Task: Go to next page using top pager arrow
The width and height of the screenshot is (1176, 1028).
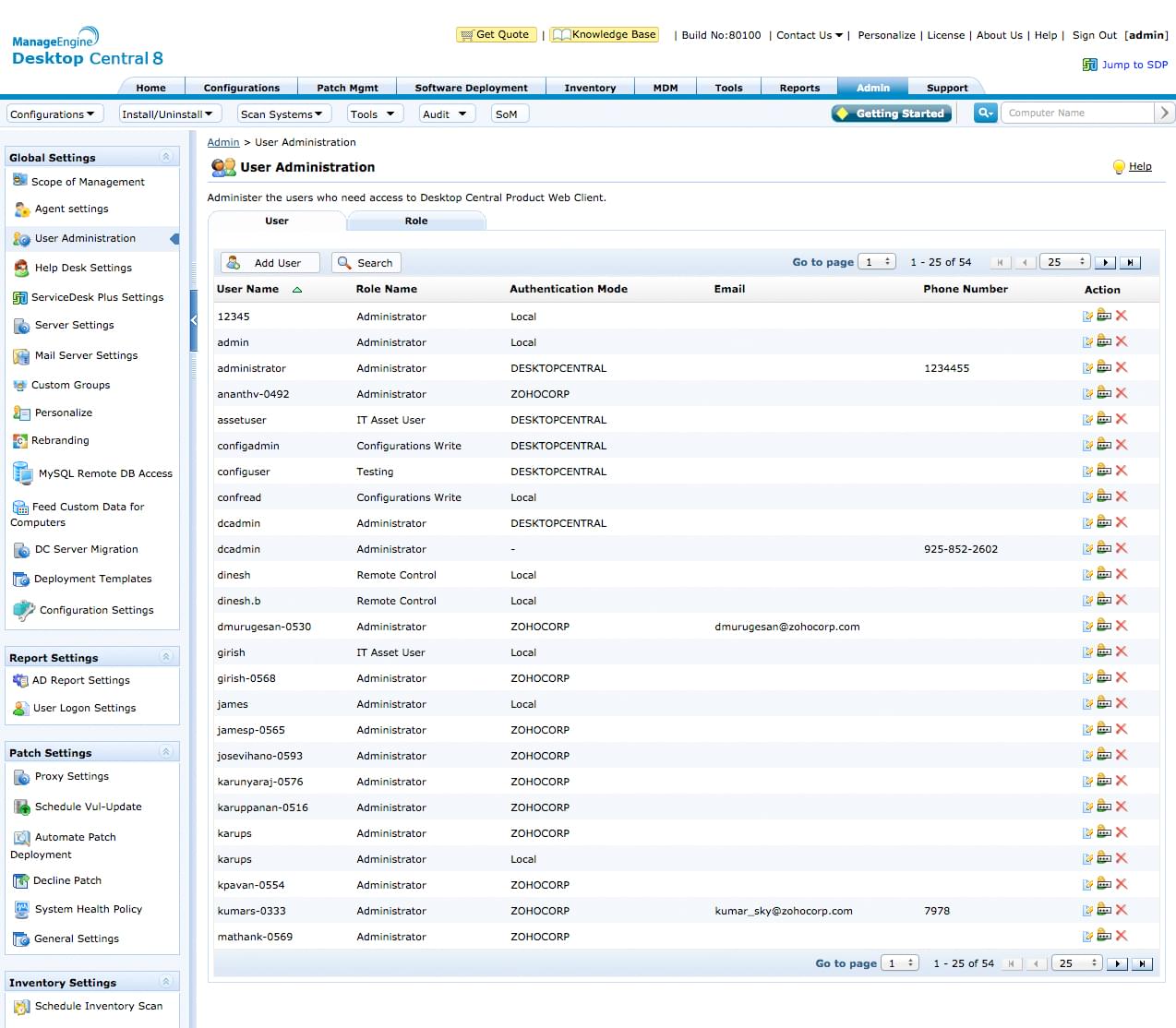Action: click(x=1105, y=263)
